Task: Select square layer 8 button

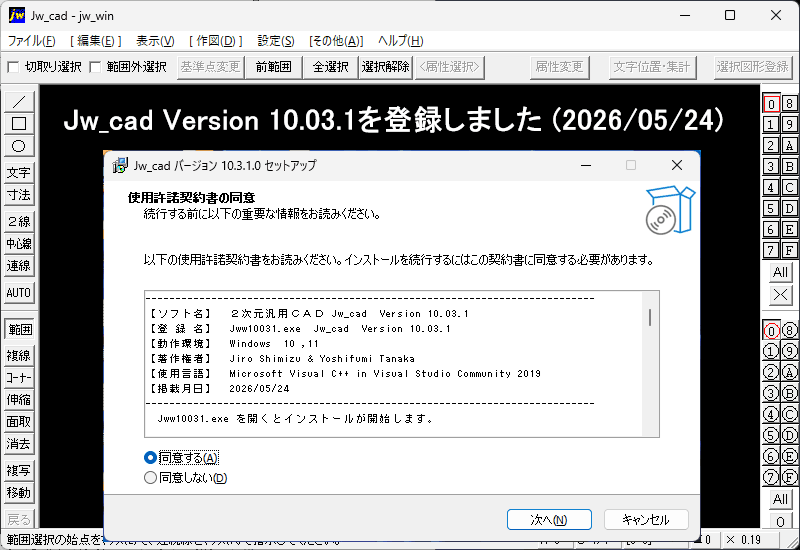Action: point(789,104)
